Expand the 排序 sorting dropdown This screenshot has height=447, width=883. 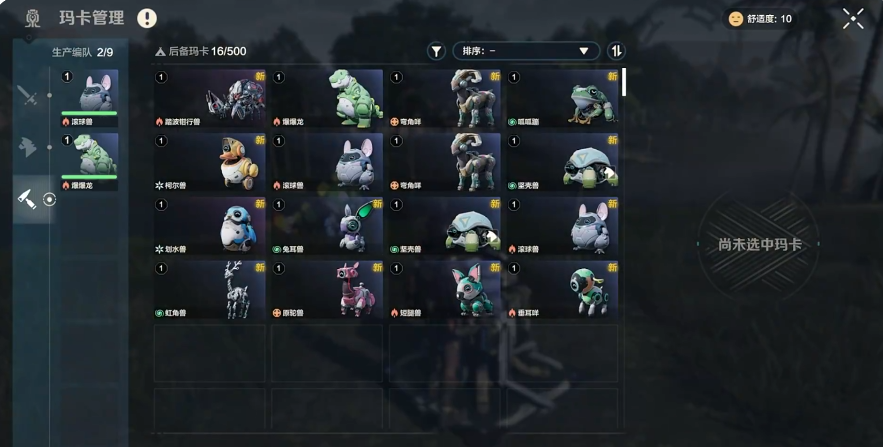click(526, 51)
